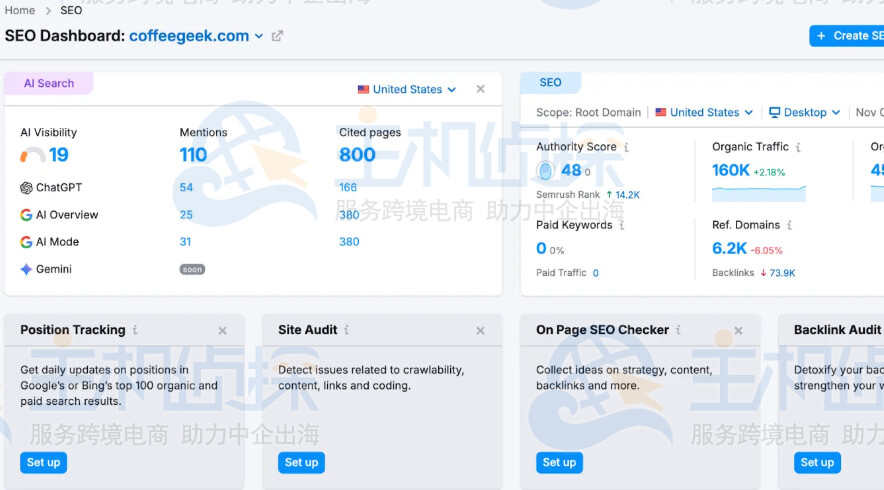The width and height of the screenshot is (884, 490).
Task: Click Google icon beside AI Mode
Action: [26, 242]
